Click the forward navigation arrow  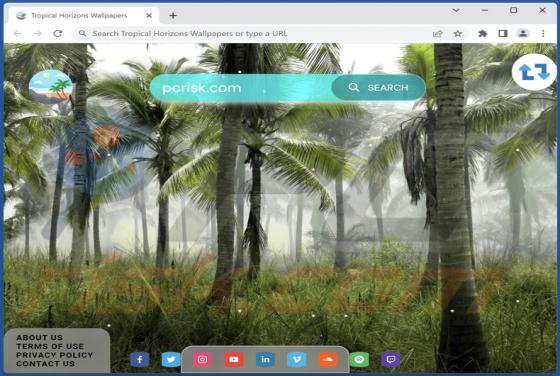38,34
